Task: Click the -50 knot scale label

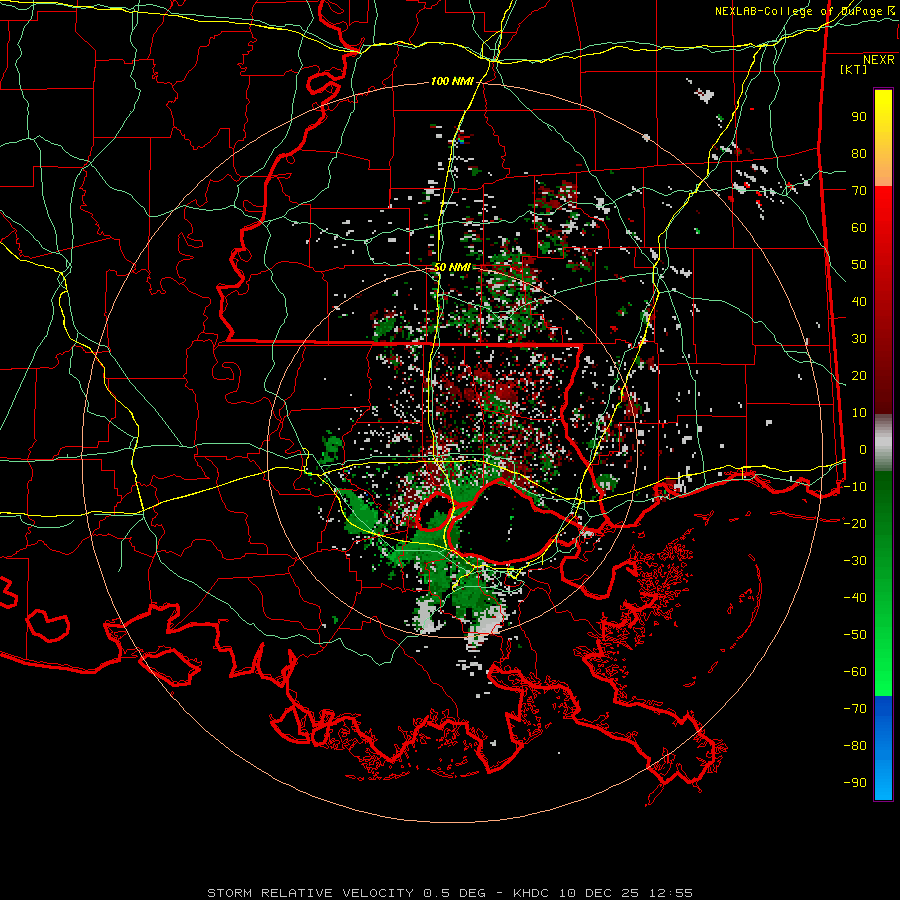Action: pyautogui.click(x=855, y=635)
